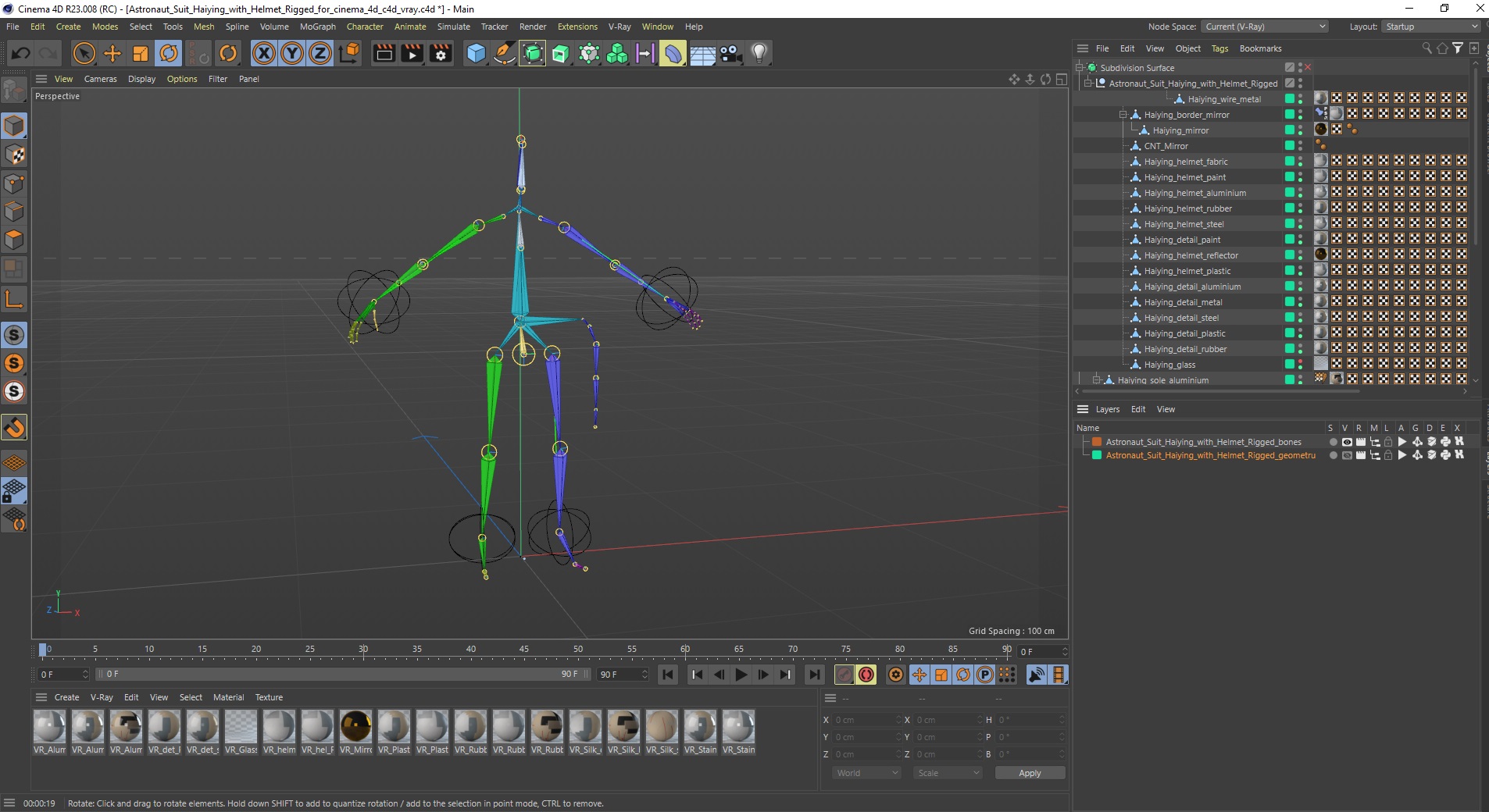Click timeline at frame 45
Viewport: 1489px width, 812px height.
coord(524,650)
